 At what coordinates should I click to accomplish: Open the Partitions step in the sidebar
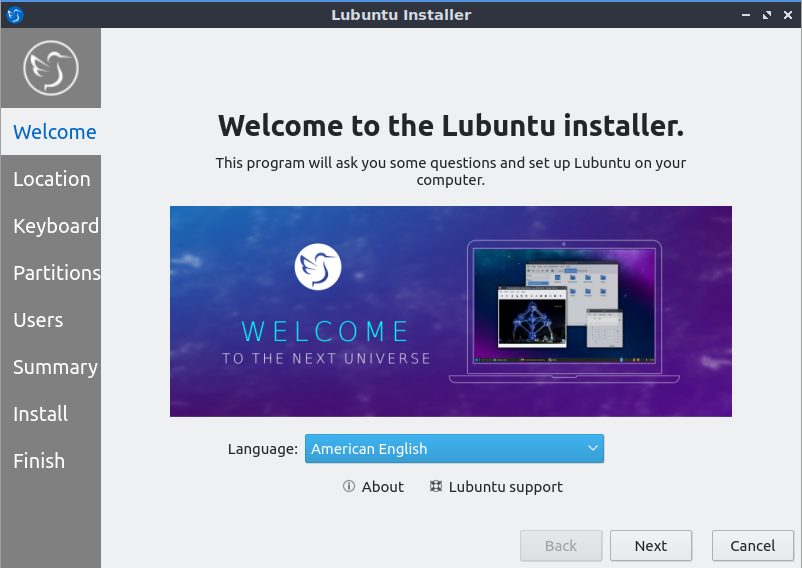[x=56, y=273]
